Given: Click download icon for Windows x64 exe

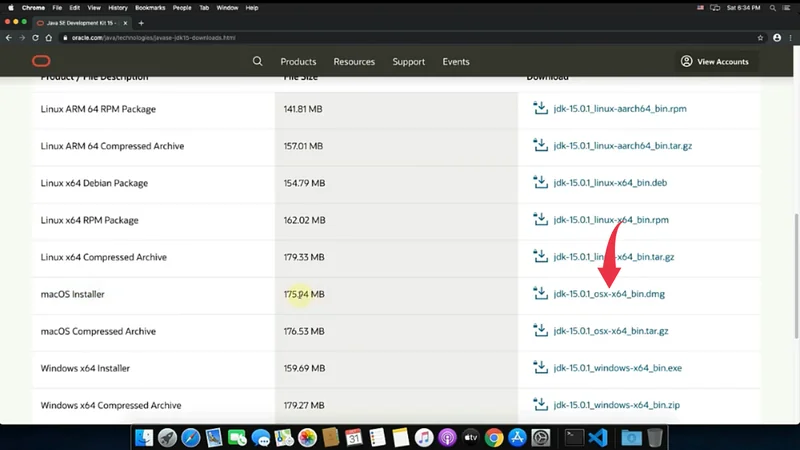Looking at the screenshot, I should point(540,368).
